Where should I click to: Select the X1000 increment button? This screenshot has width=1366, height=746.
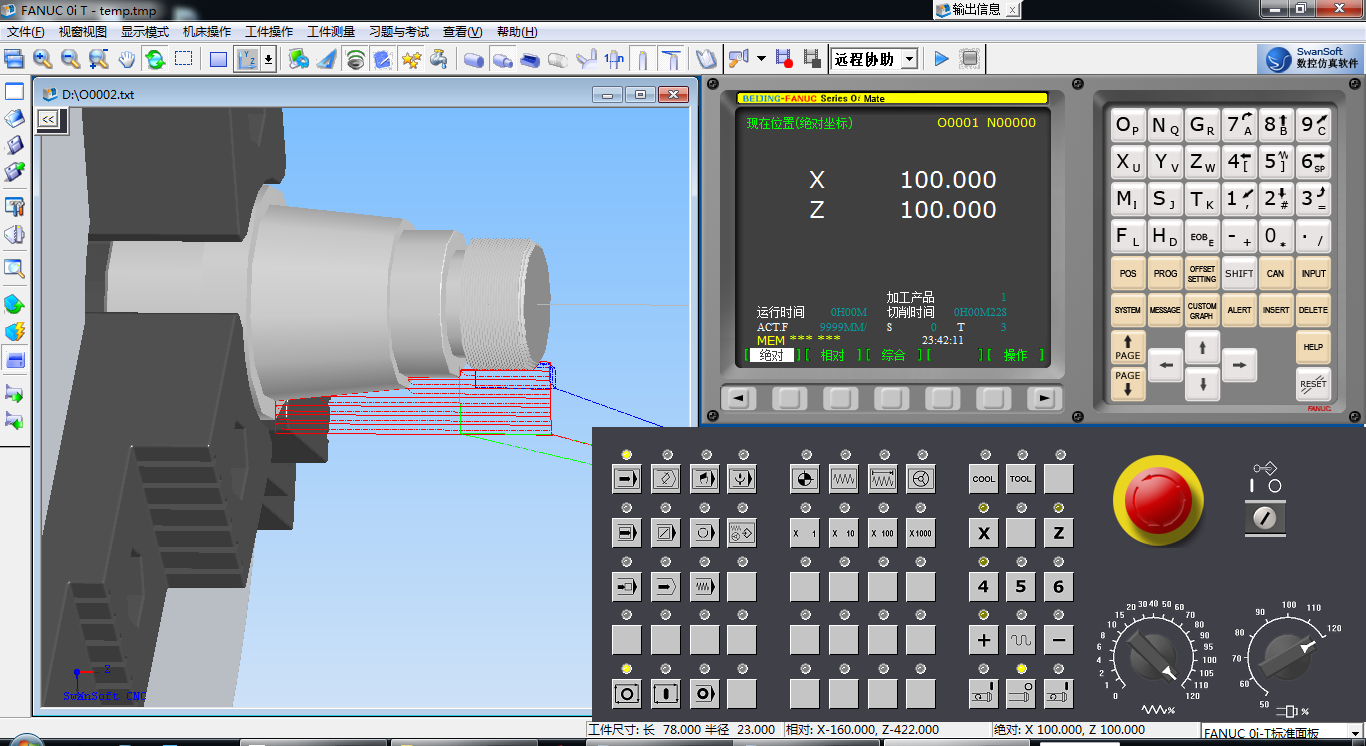tap(921, 533)
